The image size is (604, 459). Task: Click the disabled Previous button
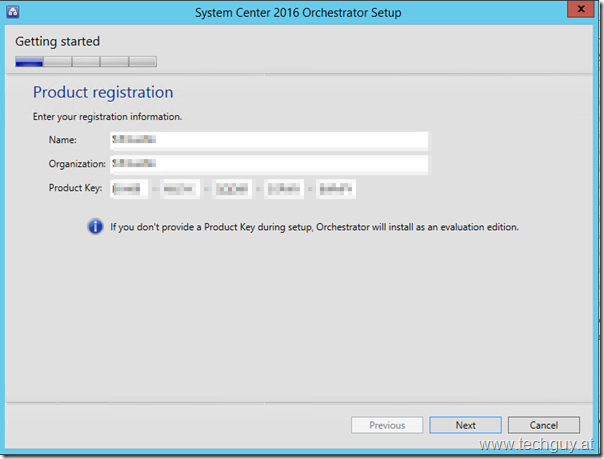pos(387,425)
